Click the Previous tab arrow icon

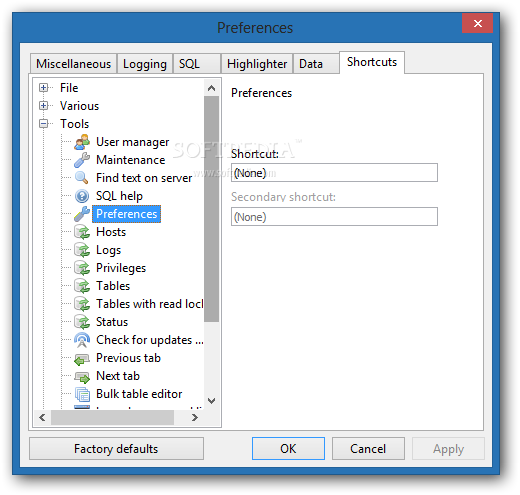click(82, 359)
